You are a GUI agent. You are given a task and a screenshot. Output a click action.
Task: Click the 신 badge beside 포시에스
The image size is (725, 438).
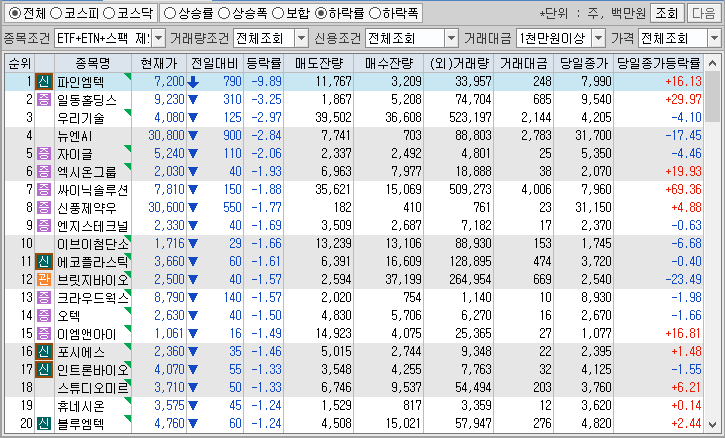coord(44,352)
